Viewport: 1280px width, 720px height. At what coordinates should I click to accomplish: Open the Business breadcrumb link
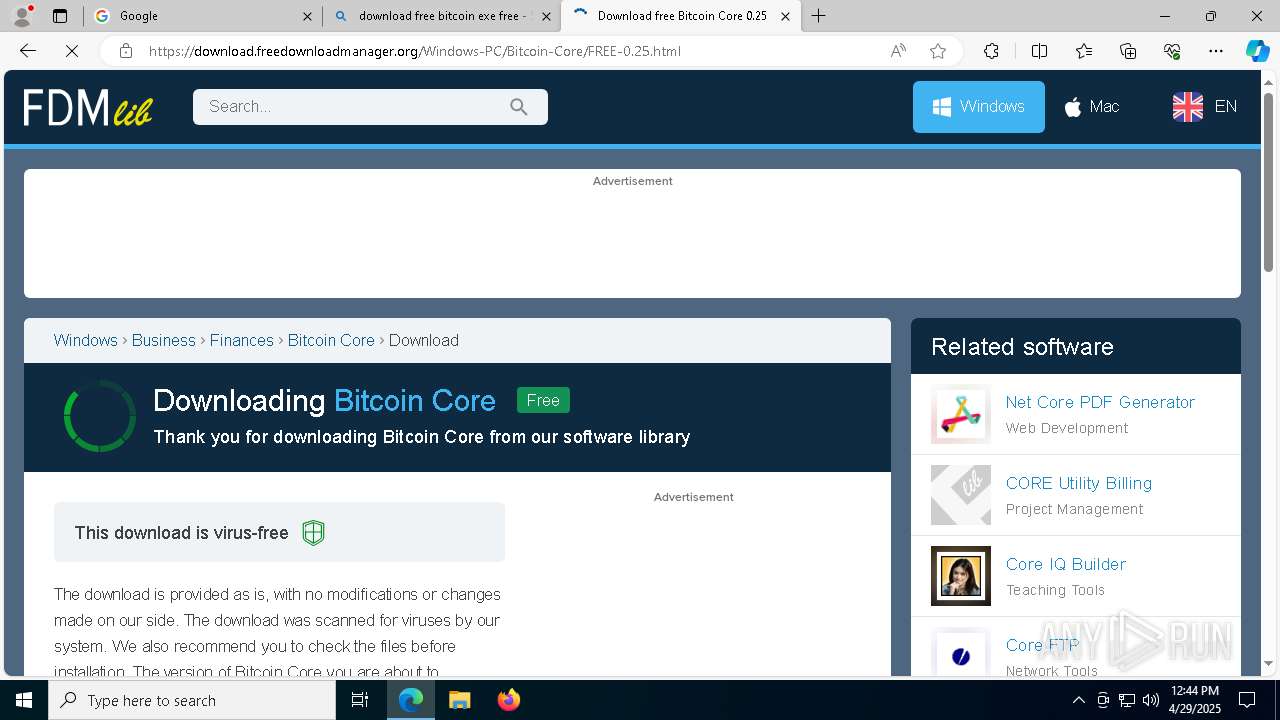(164, 340)
